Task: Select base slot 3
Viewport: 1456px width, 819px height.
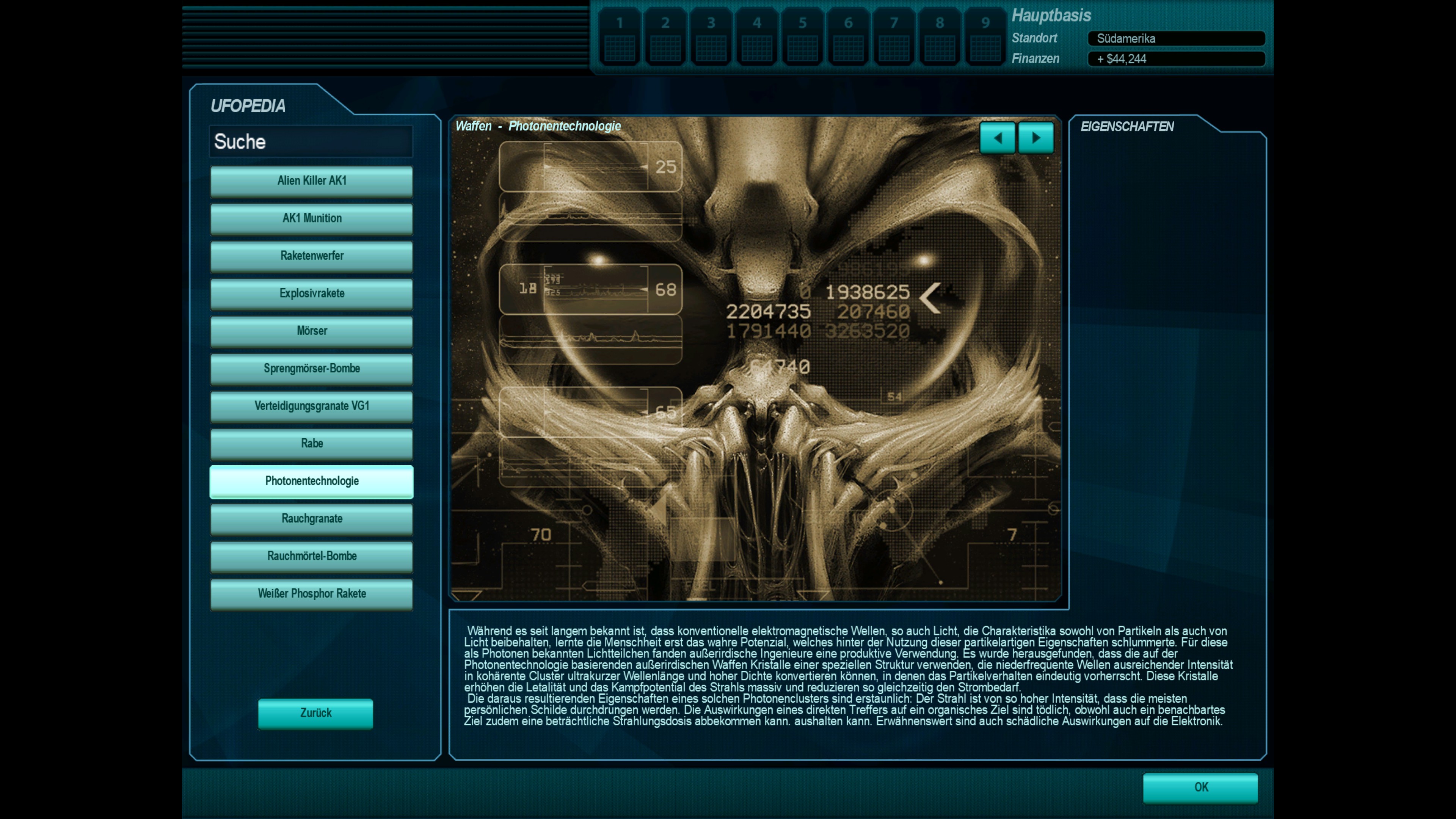Action: tap(711, 36)
